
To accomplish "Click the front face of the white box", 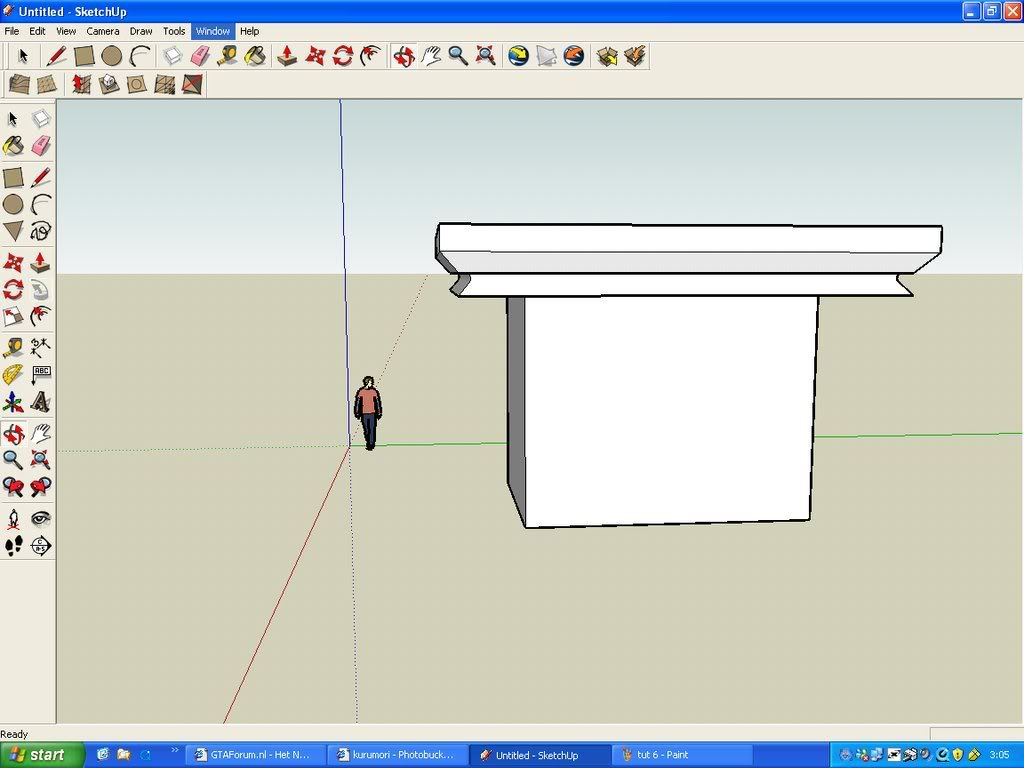I will [671, 411].
